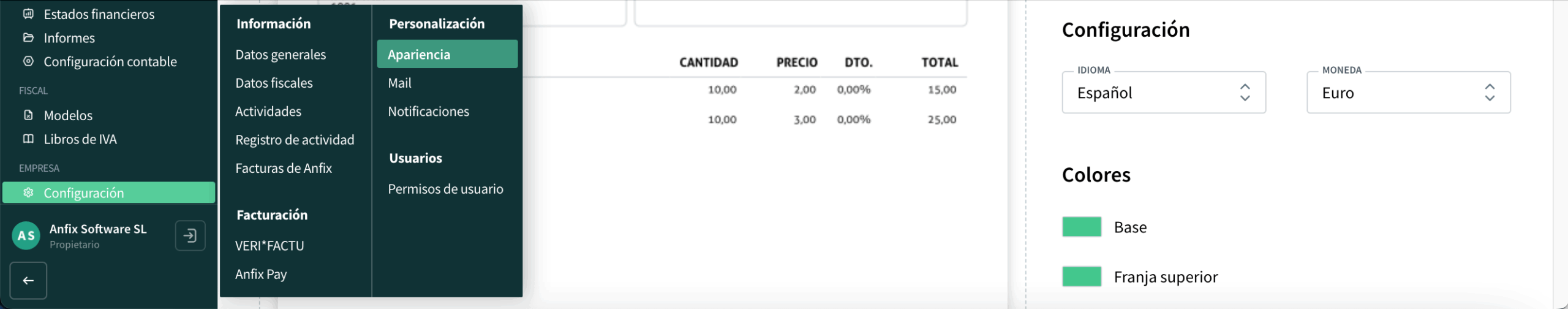Go to Datos generales
1568x309 pixels.
pos(281,55)
